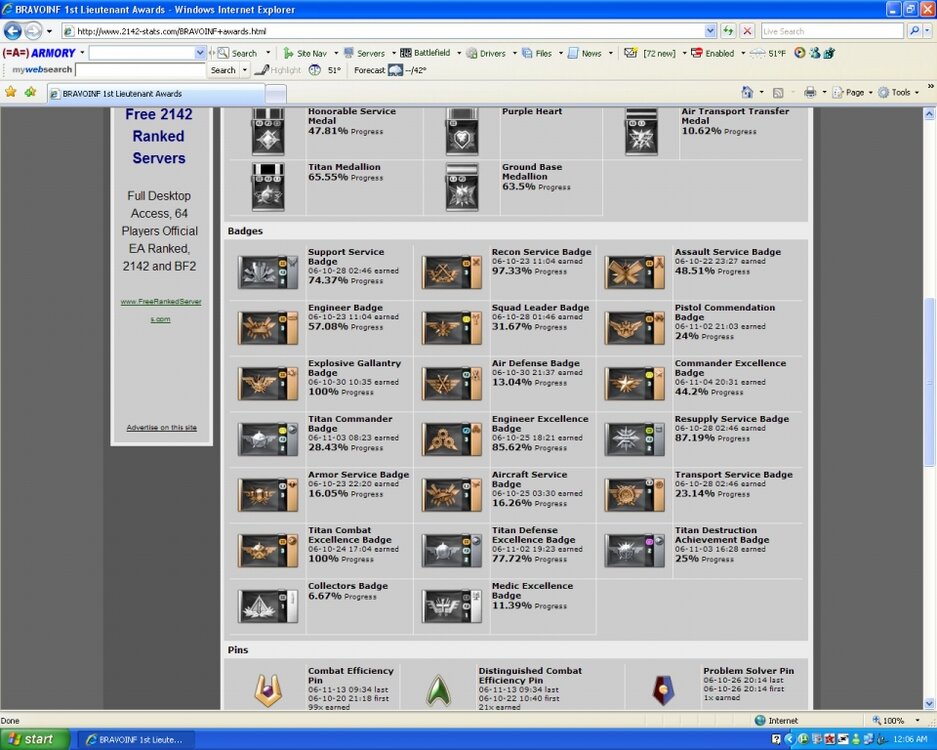Click the Squad Leader Badge image
The image size is (937, 750).
(x=451, y=327)
